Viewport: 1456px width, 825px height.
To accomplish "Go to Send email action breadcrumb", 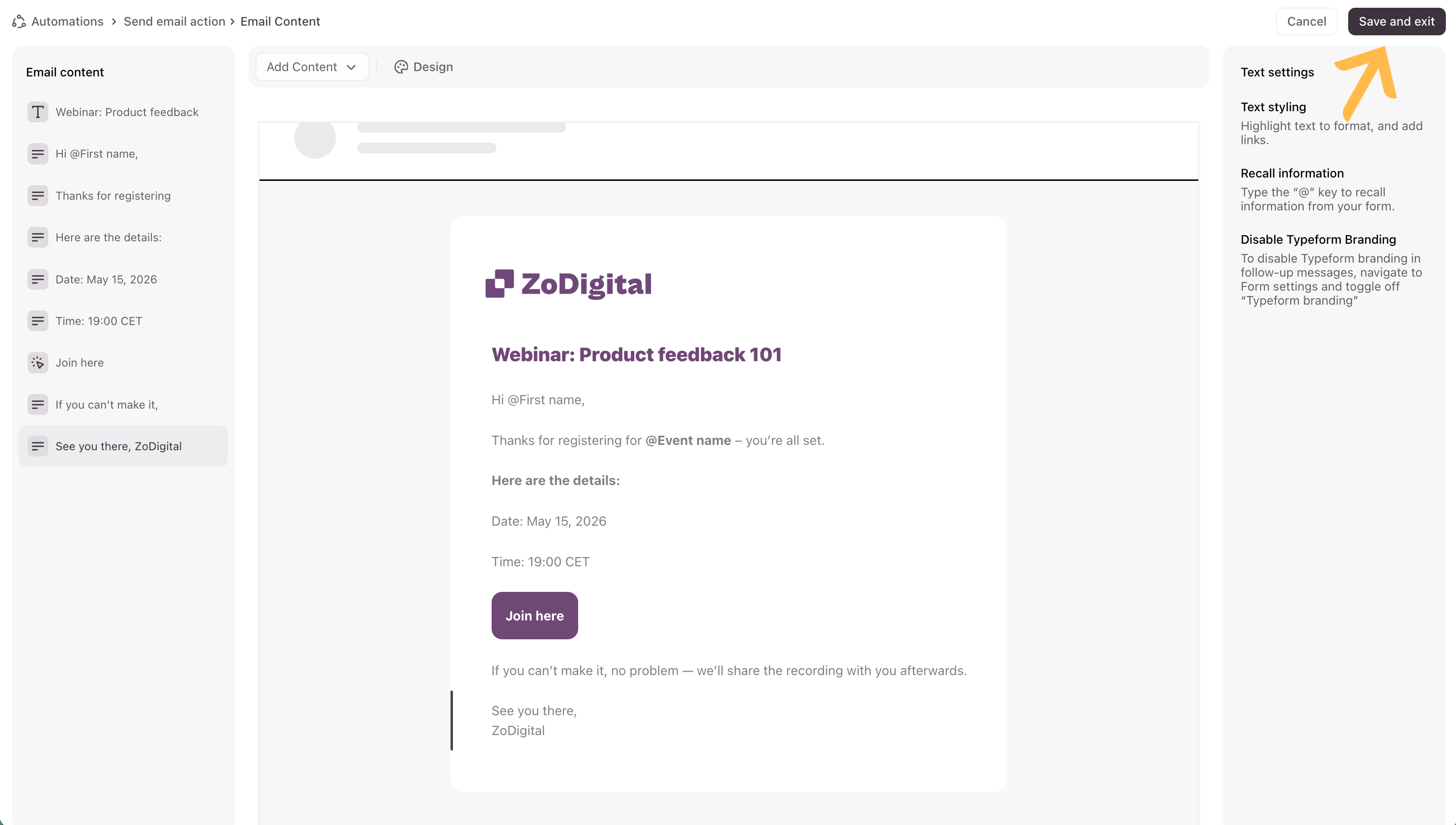I will (x=175, y=22).
